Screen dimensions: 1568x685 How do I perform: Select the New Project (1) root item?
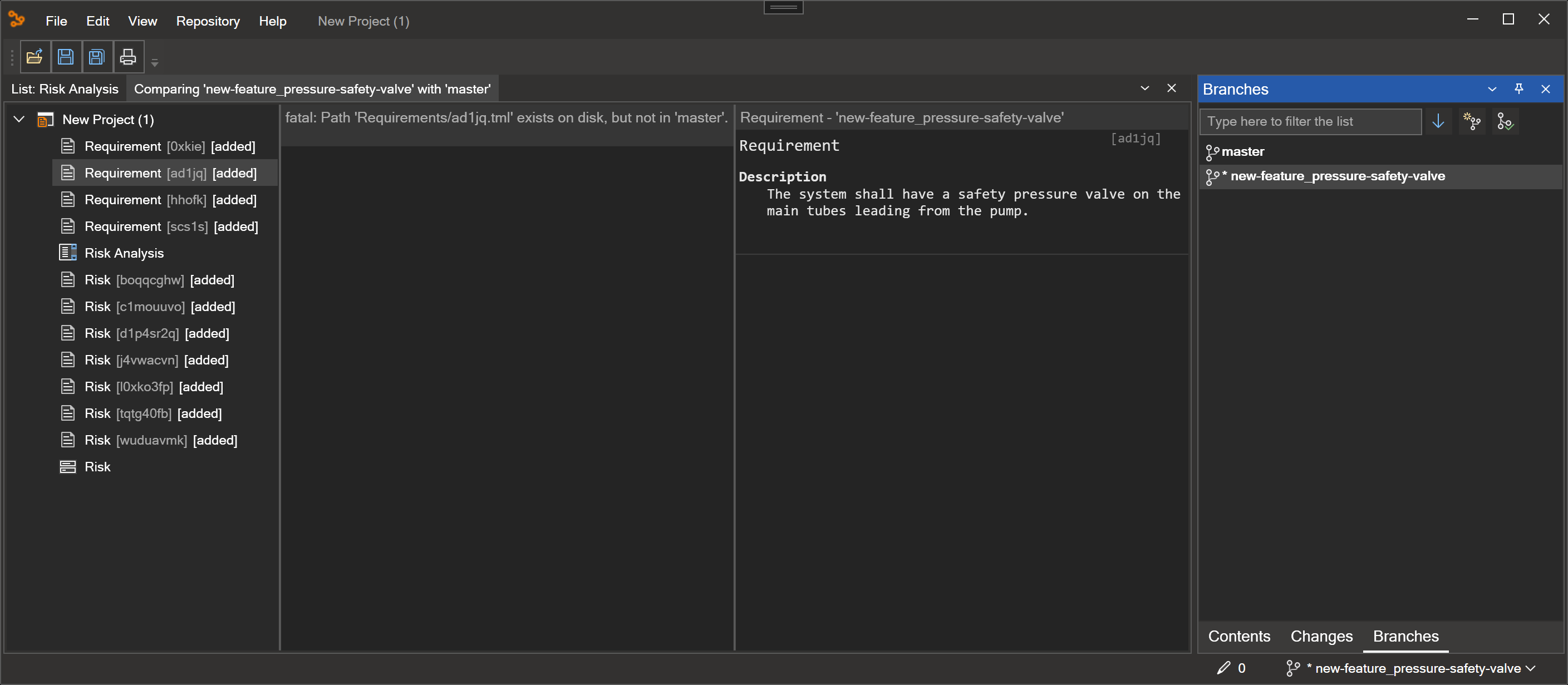click(x=108, y=120)
